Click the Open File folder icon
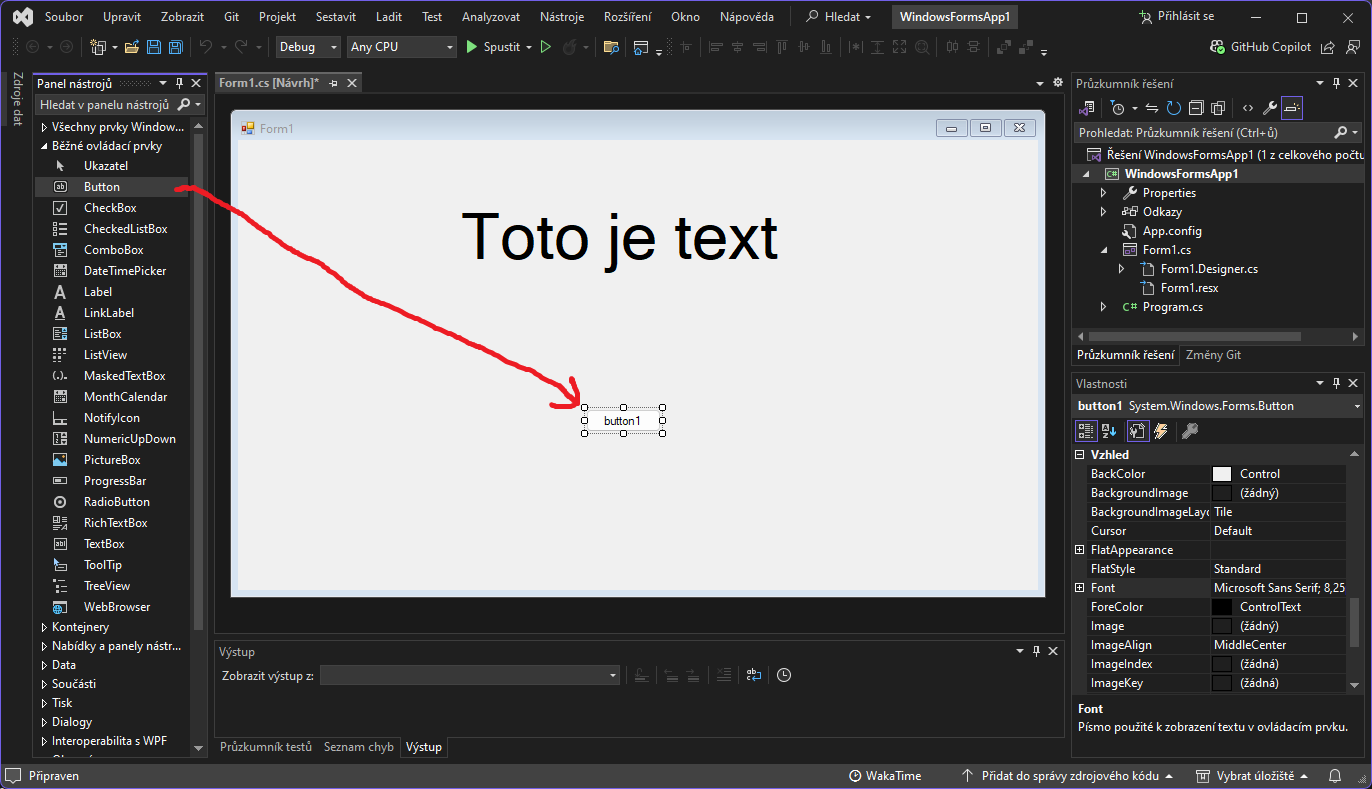The width and height of the screenshot is (1372, 789). [x=132, y=47]
